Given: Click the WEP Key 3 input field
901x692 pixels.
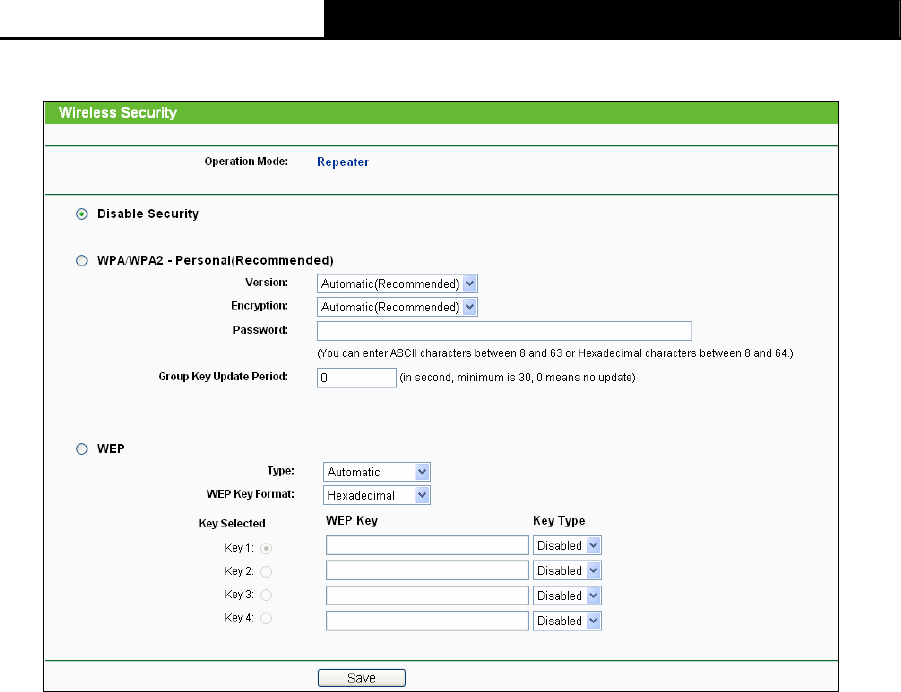Looking at the screenshot, I should click(427, 595).
